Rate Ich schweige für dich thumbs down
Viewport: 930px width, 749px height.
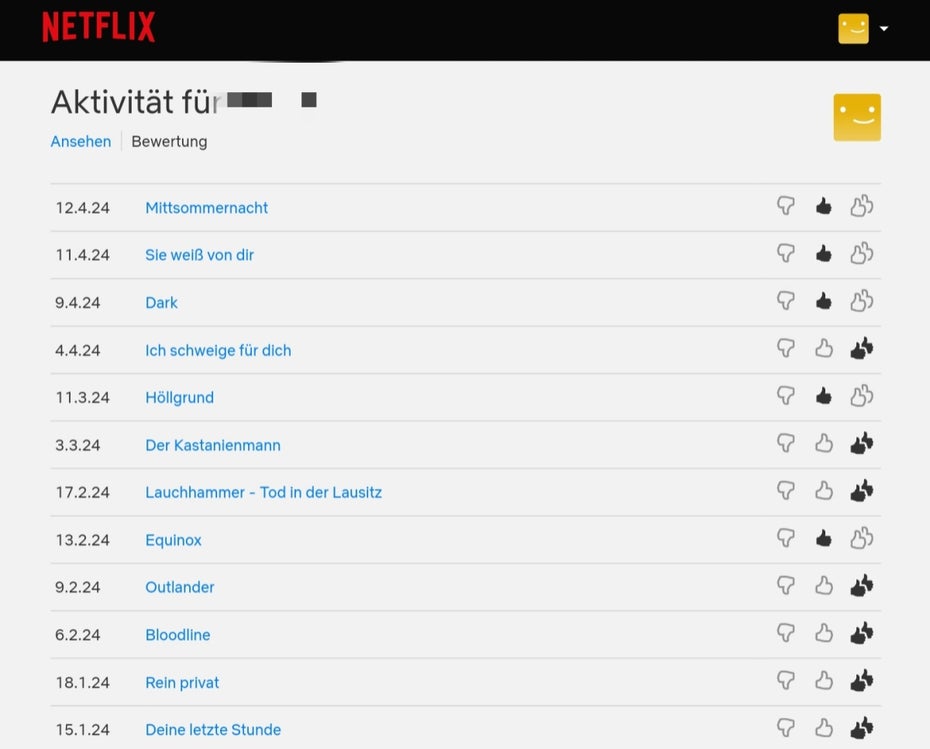(x=786, y=348)
